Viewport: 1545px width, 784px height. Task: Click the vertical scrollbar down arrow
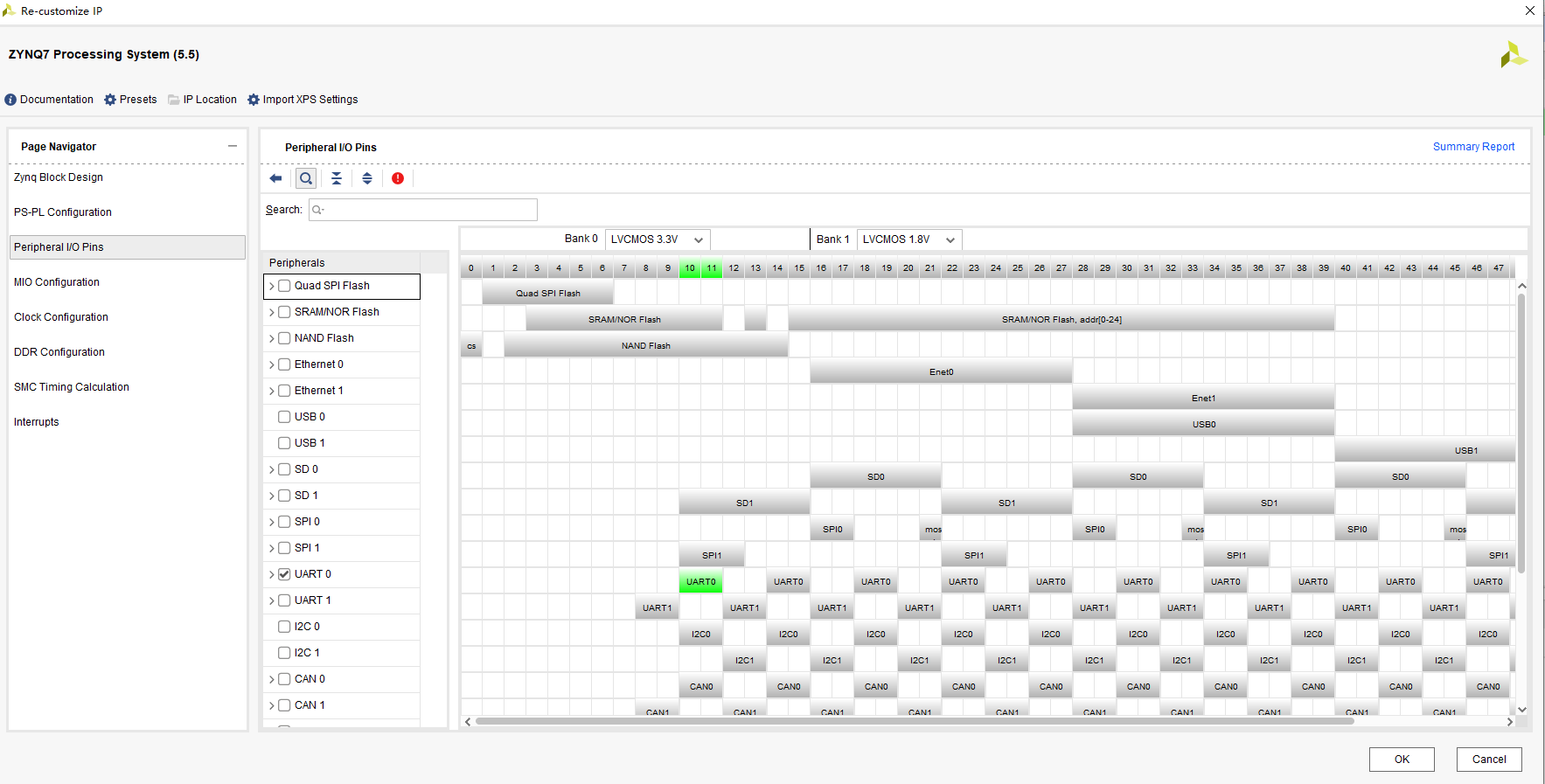(x=1521, y=710)
